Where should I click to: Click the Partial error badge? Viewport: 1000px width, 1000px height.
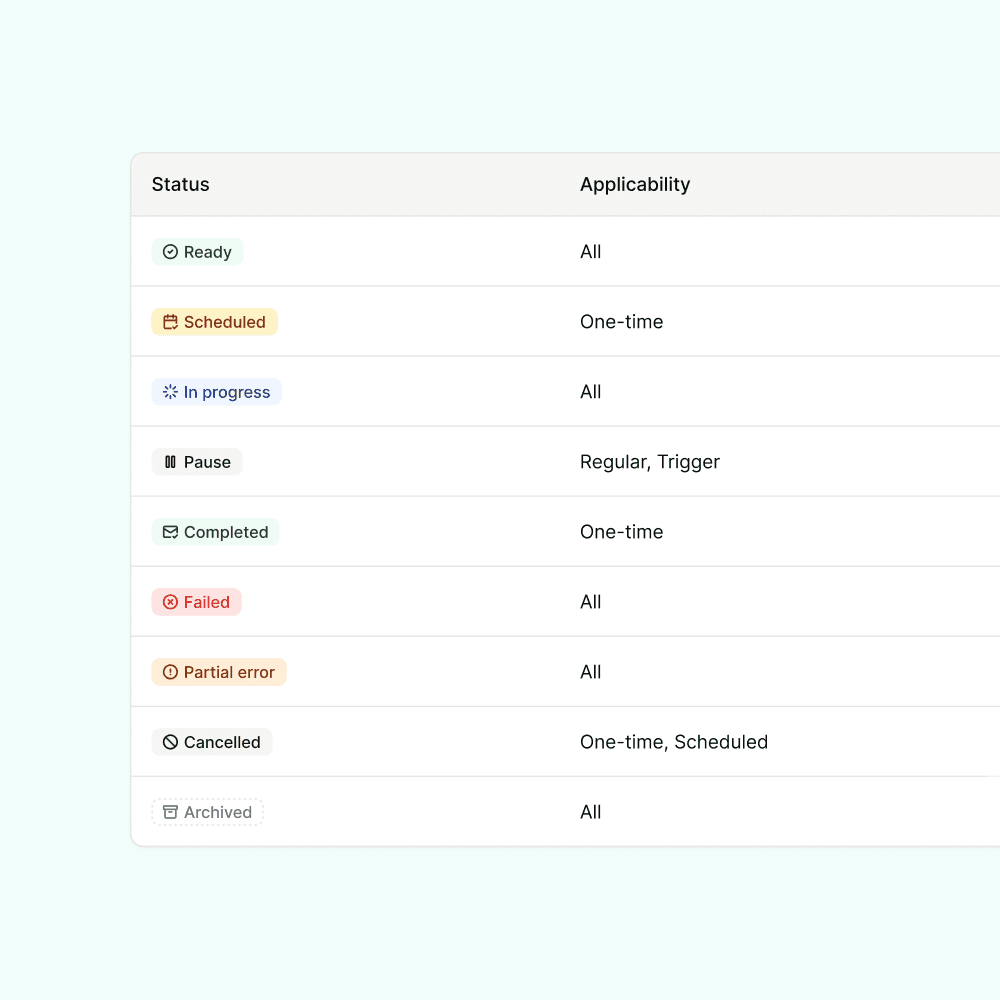coord(219,672)
